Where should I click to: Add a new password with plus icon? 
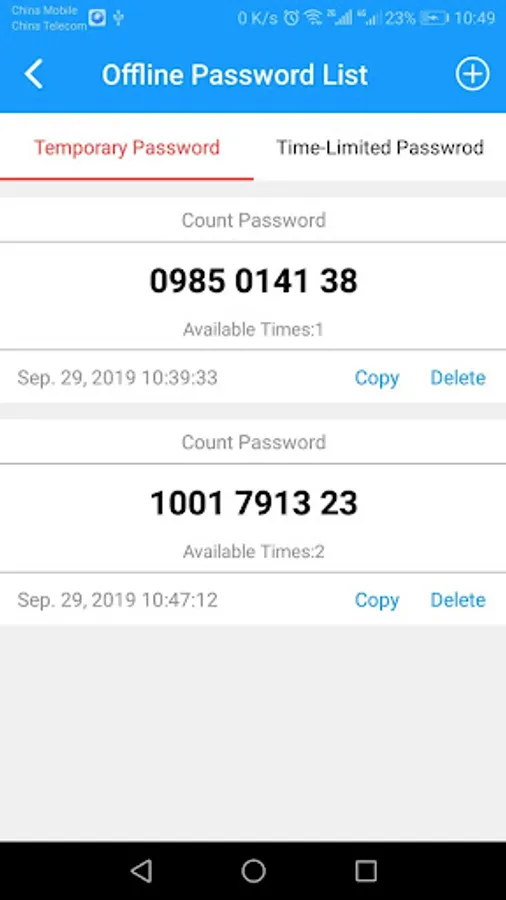(472, 74)
